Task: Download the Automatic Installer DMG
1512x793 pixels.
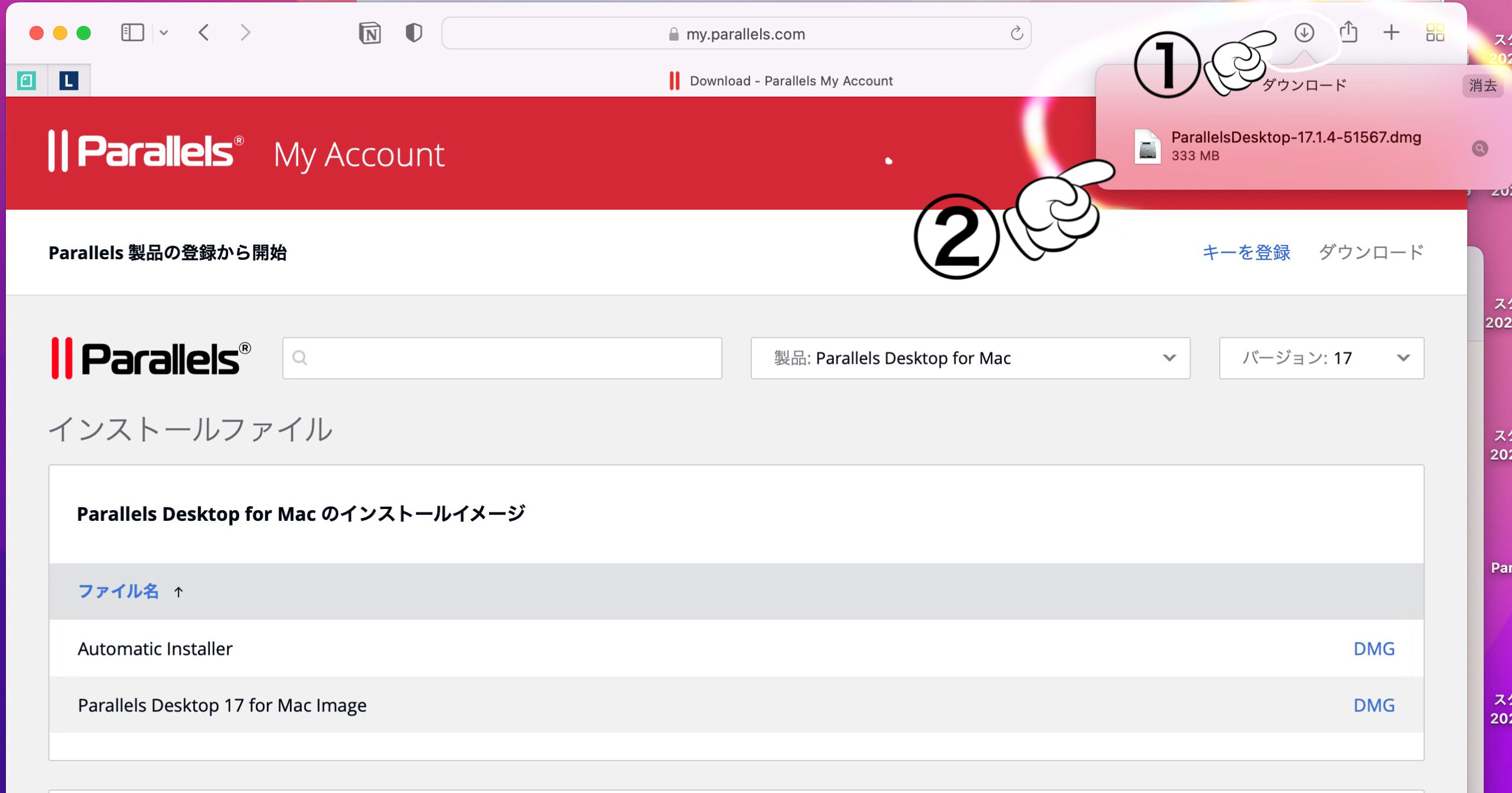Action: click(x=1374, y=648)
